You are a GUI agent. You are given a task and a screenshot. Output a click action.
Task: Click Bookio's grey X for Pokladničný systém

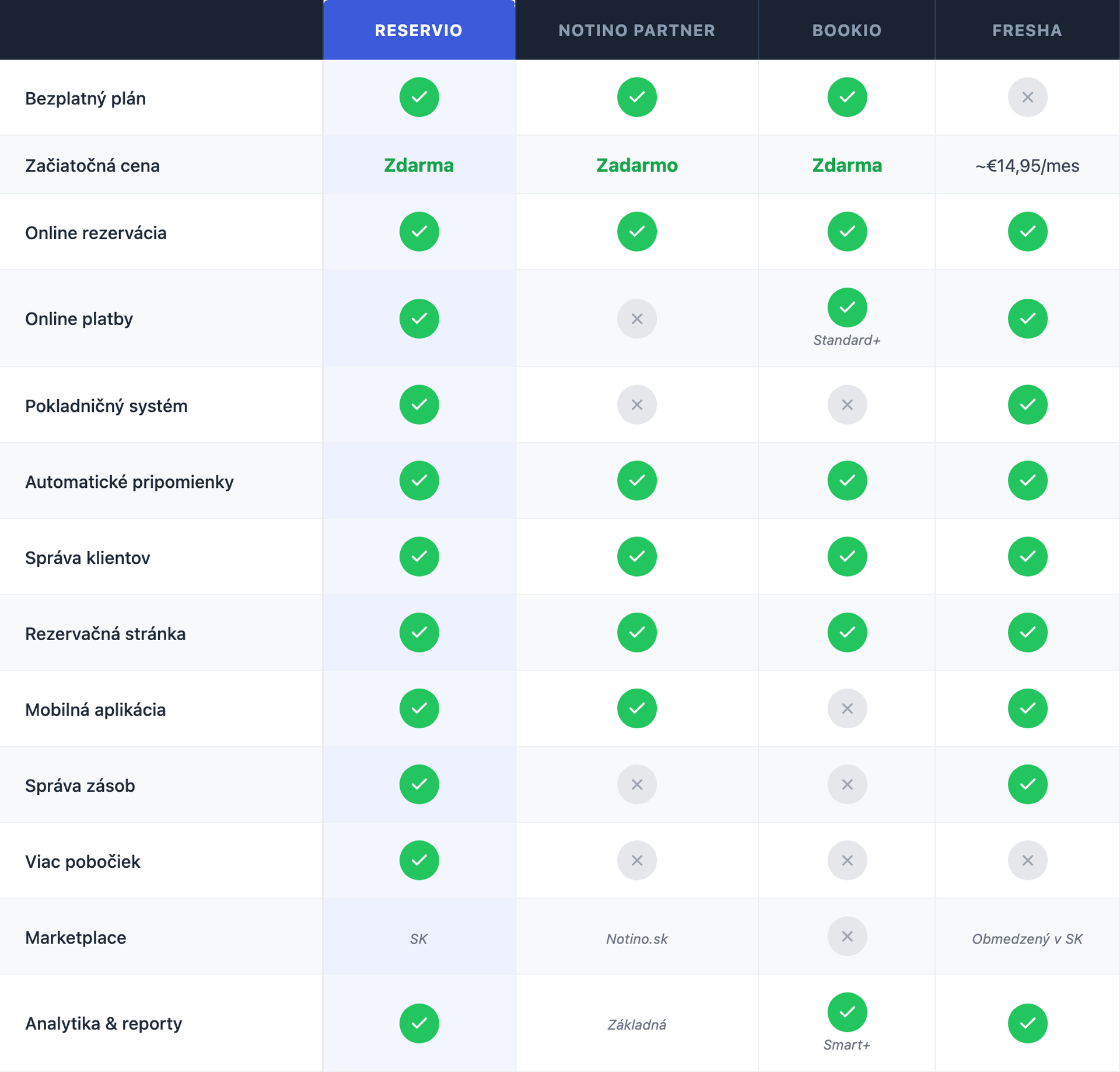847,404
